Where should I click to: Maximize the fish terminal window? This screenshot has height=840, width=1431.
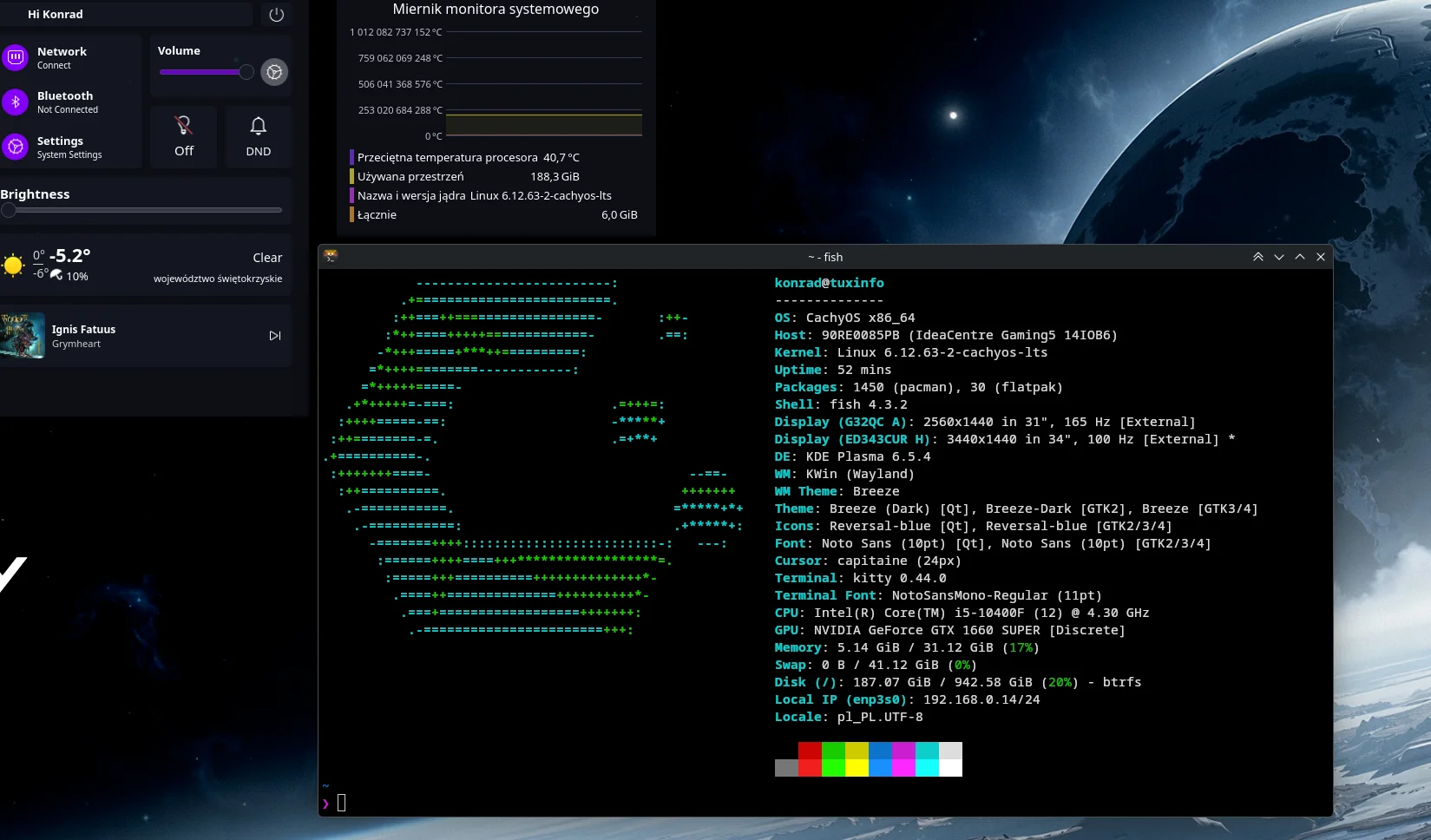click(x=1299, y=257)
